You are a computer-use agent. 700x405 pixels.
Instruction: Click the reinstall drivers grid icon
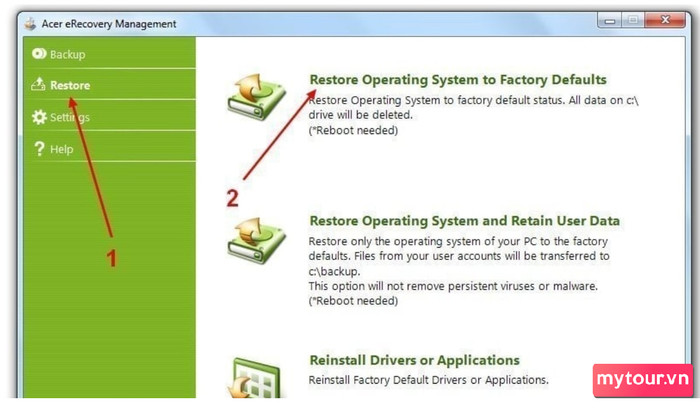(x=255, y=378)
